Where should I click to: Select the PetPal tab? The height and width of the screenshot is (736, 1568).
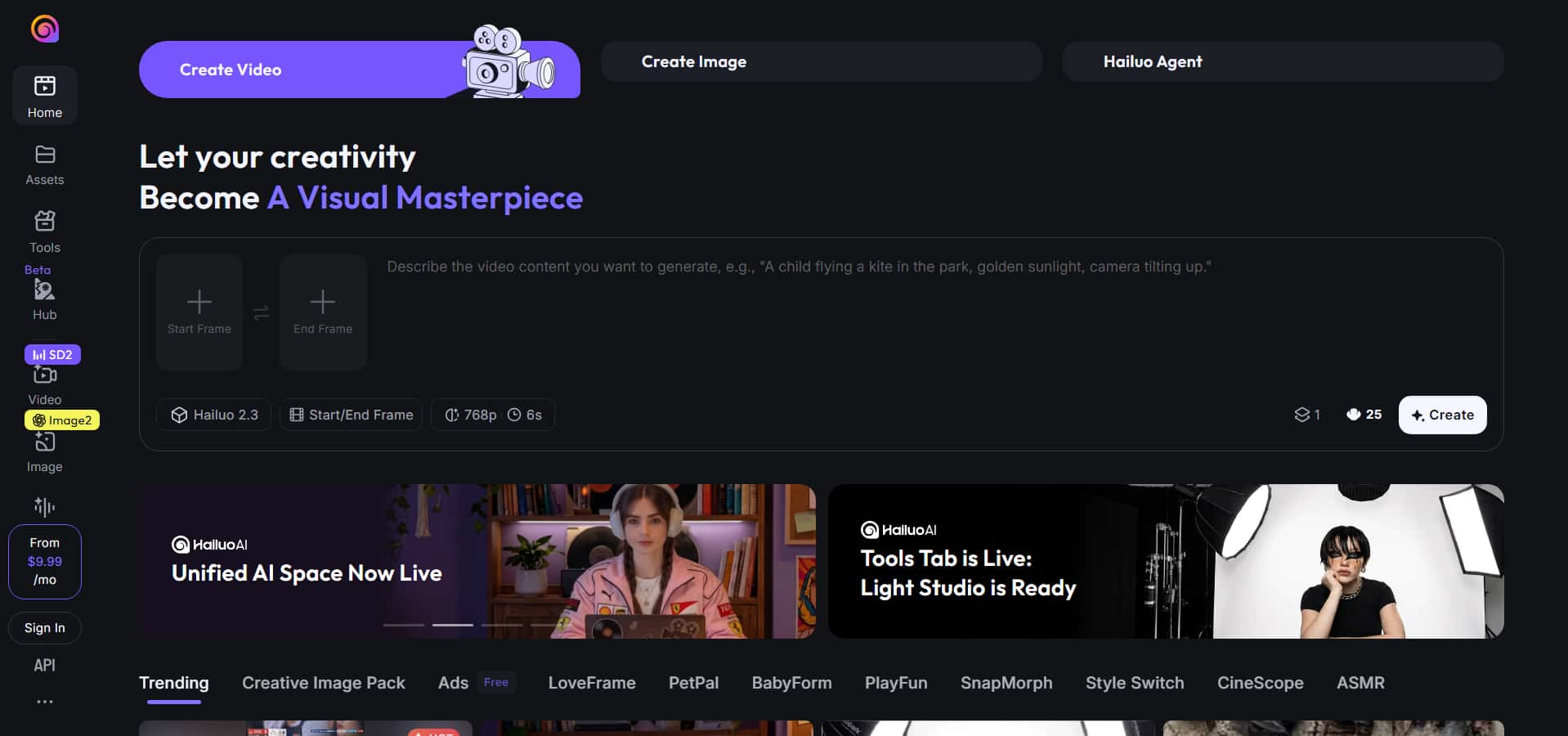tap(694, 683)
